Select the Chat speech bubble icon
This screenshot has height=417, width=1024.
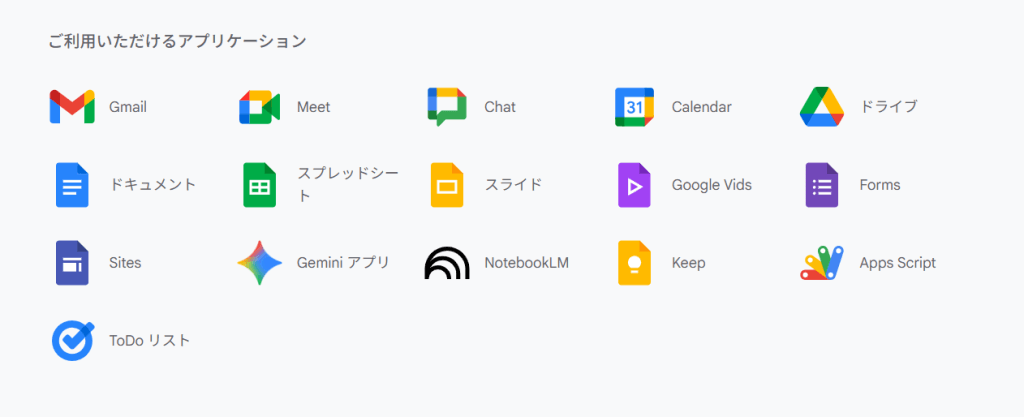(447, 106)
